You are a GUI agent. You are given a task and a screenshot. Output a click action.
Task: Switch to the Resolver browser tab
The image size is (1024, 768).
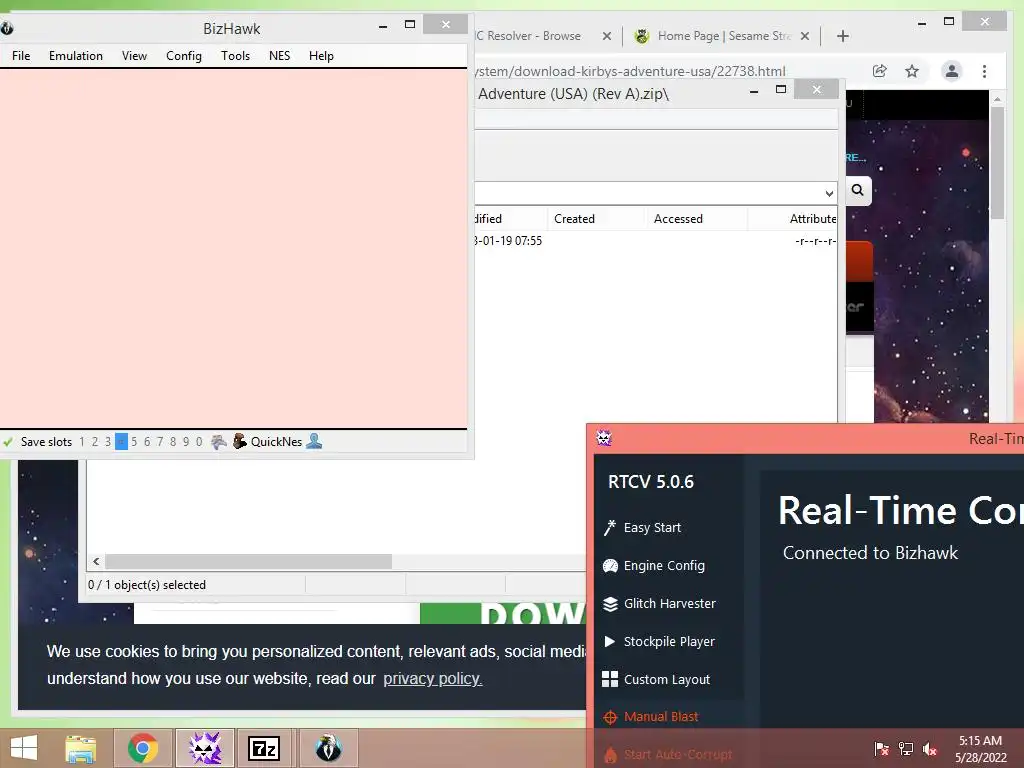(529, 36)
